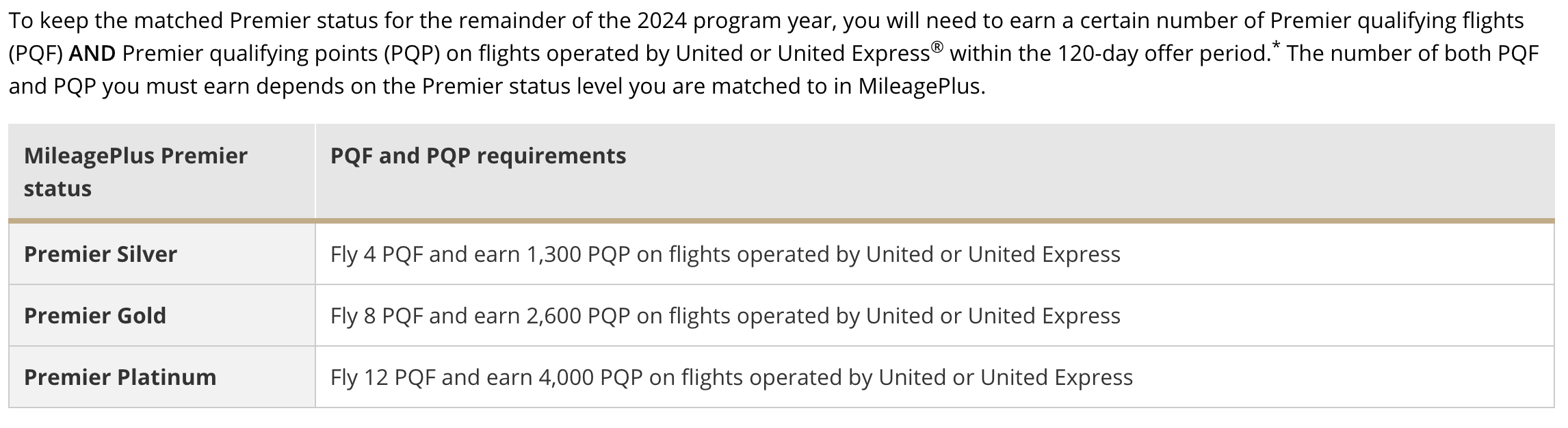Click the asterisk footnote after "offer period"
Image resolution: width=1568 pixels, height=428 pixels.
click(x=1276, y=46)
